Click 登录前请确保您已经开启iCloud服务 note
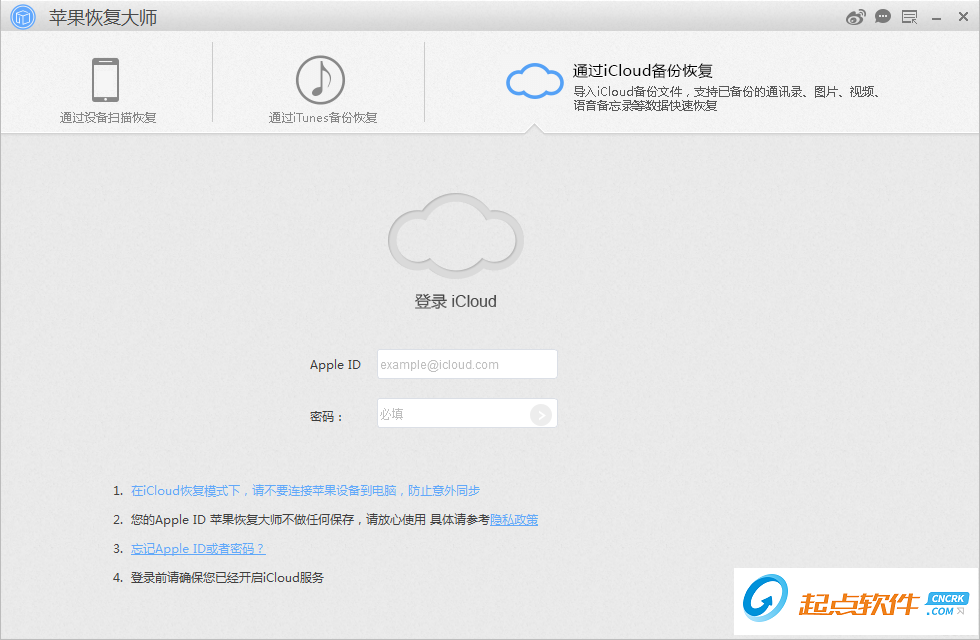This screenshot has height=640, width=980. (x=227, y=578)
